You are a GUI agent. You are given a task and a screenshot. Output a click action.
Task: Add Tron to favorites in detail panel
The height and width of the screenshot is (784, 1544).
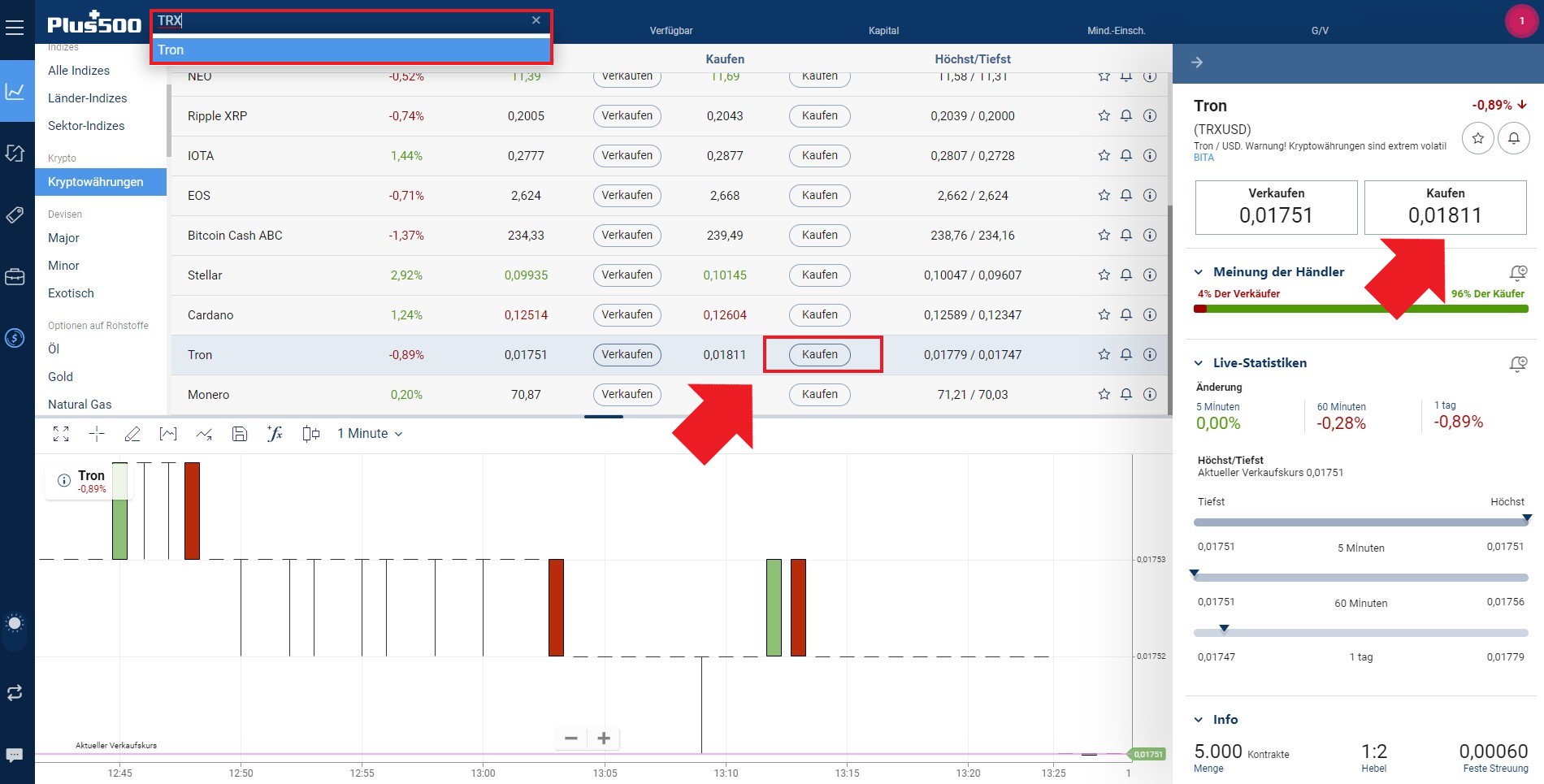(1478, 138)
